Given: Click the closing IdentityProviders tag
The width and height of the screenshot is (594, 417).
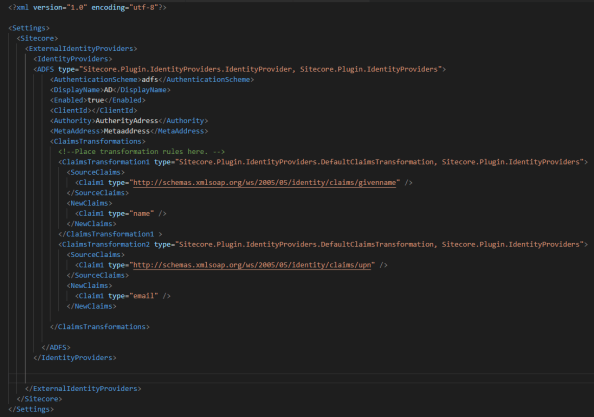Looking at the screenshot, I should [x=75, y=358].
